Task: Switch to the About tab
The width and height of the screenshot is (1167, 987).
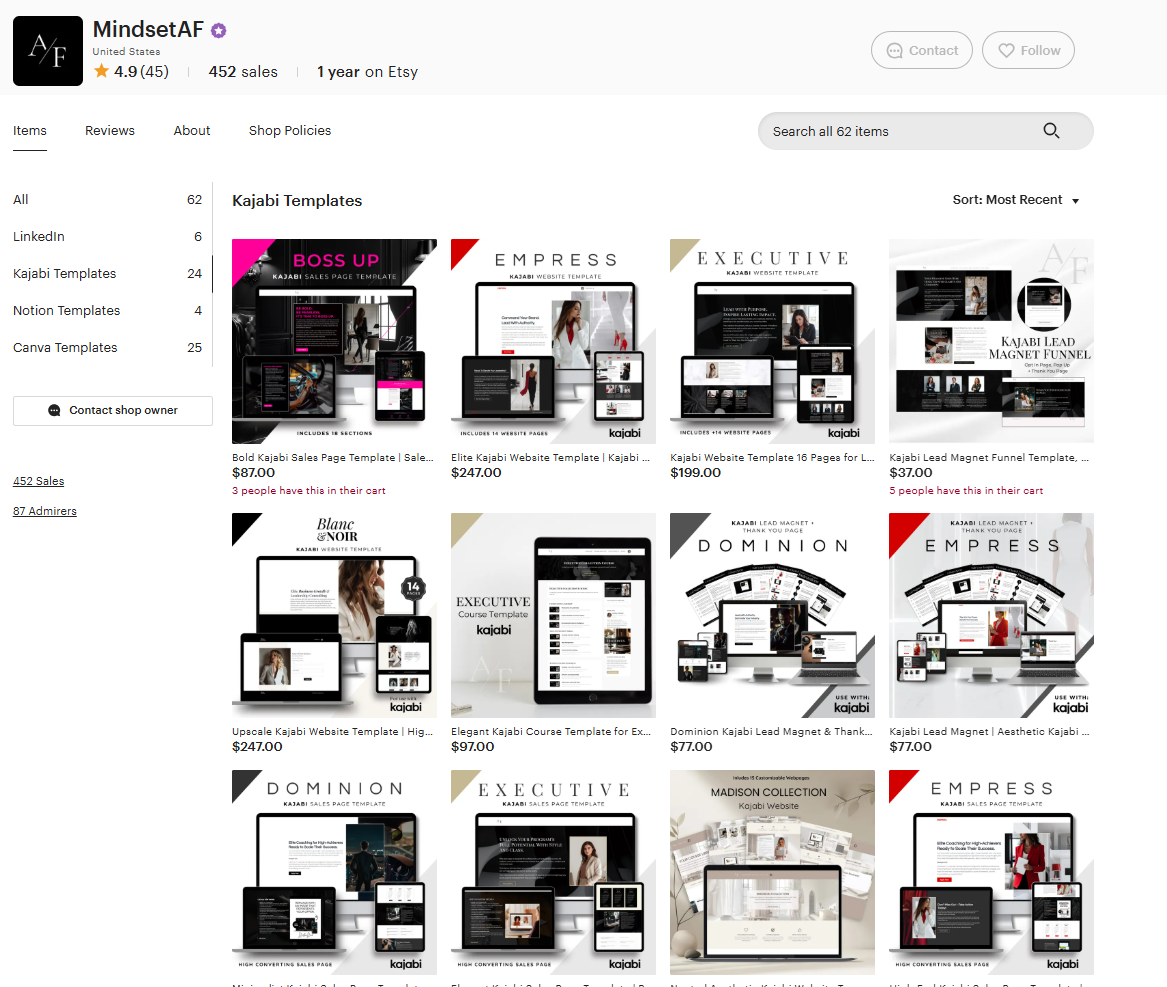Action: (192, 131)
